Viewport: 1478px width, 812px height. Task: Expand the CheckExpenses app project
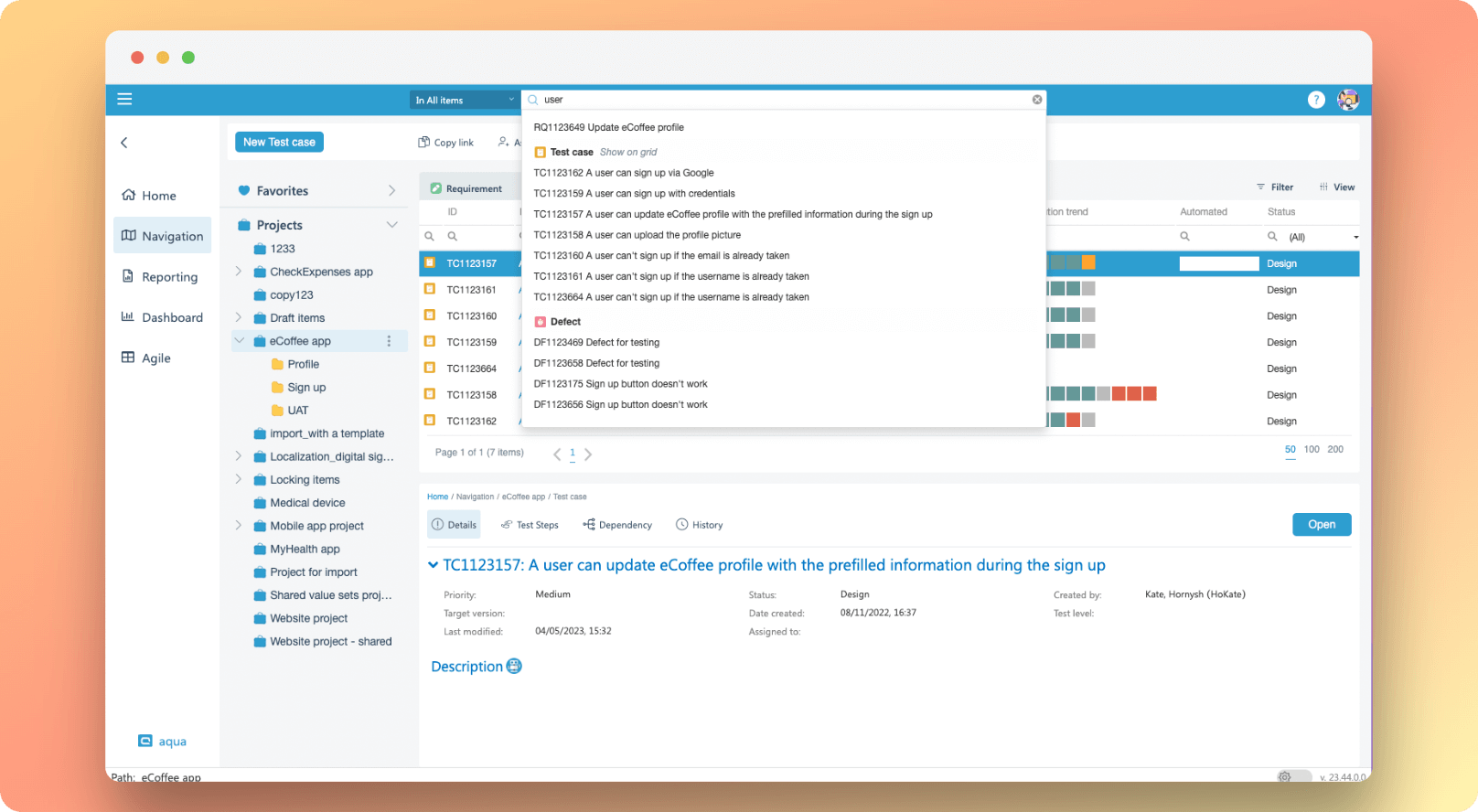pyautogui.click(x=239, y=272)
